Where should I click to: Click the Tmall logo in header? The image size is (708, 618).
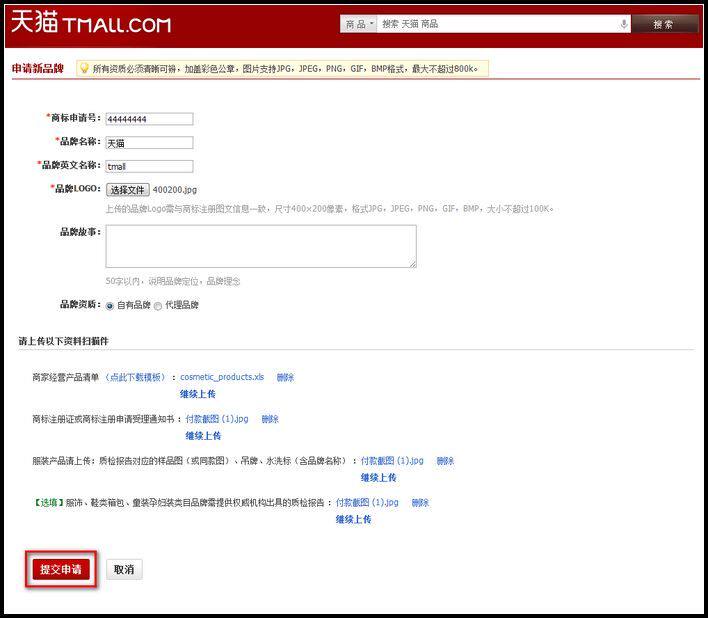point(91,22)
